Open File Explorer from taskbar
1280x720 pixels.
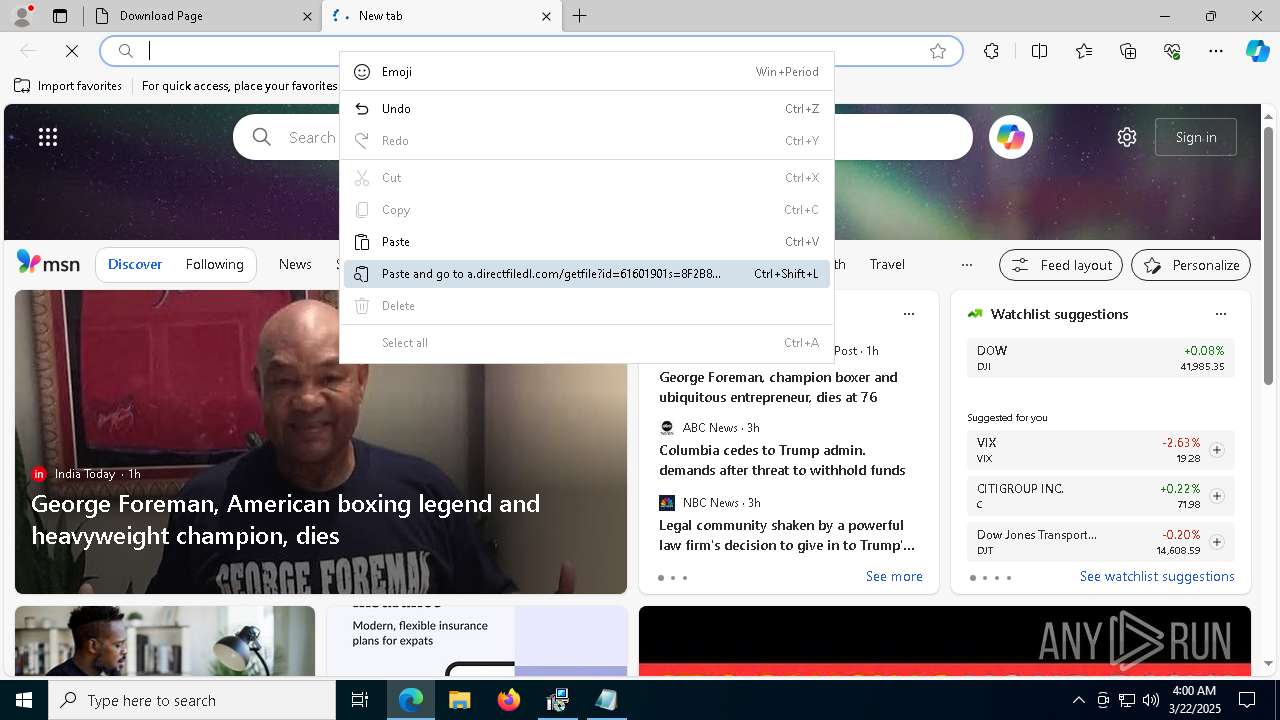[460, 700]
